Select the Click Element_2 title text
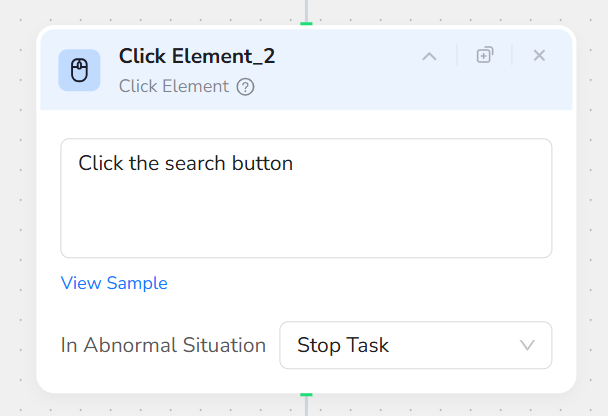This screenshot has width=608, height=416. [x=197, y=56]
